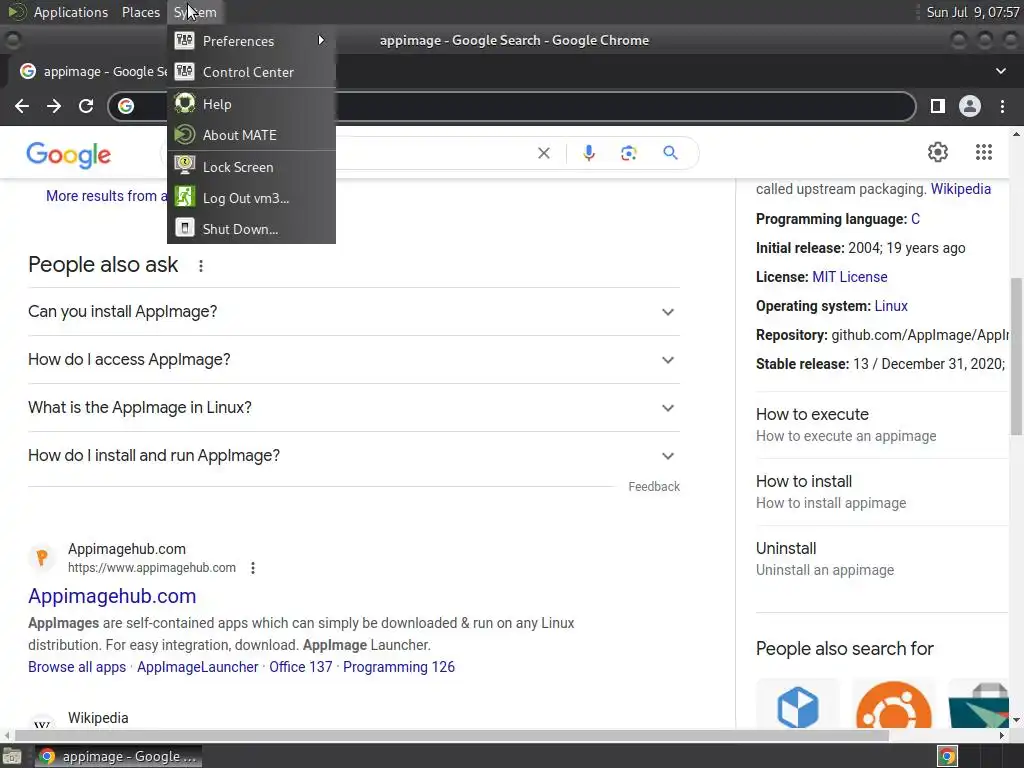This screenshot has width=1024, height=768.
Task: Switch to Chrome window in taskbar
Action: tap(118, 757)
